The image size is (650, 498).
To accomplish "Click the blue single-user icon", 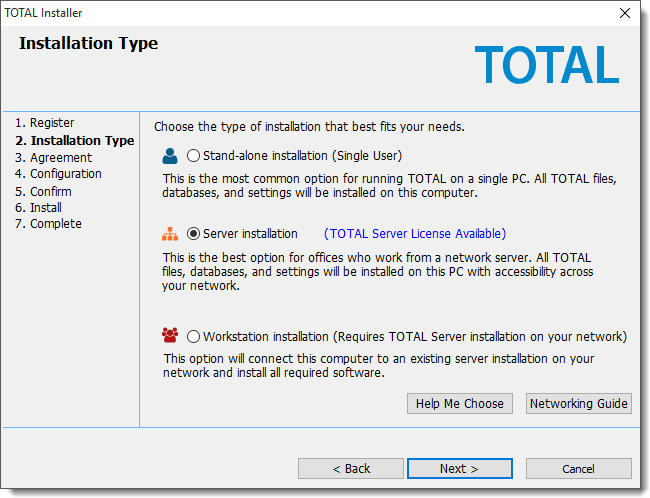I will 170,156.
